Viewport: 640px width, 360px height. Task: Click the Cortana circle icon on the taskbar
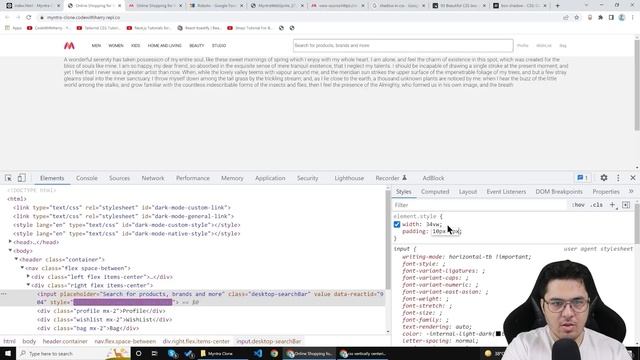(138, 353)
